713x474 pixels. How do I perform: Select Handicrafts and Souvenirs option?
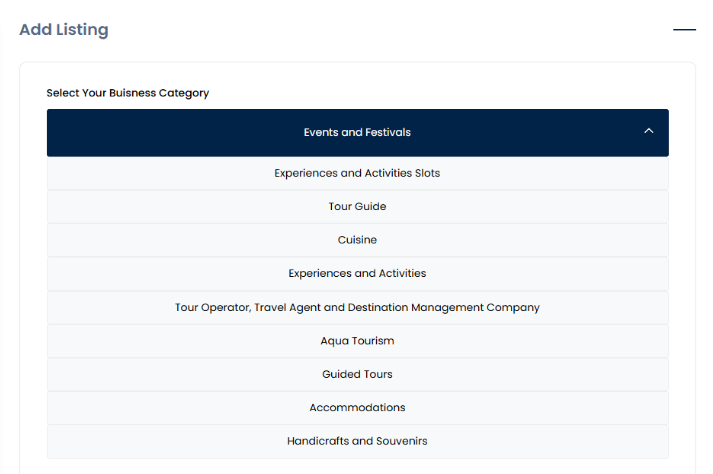click(x=357, y=441)
